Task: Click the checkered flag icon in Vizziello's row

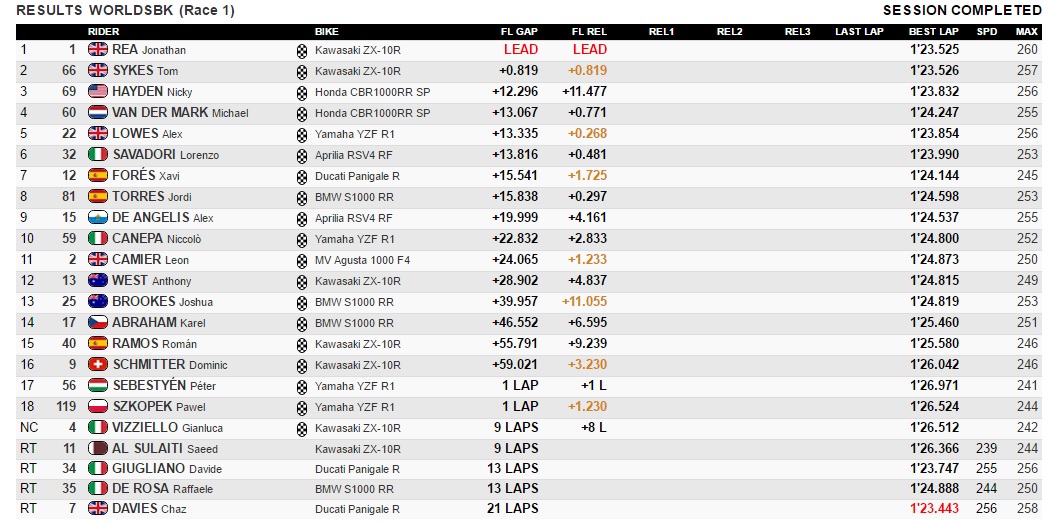Action: pyautogui.click(x=302, y=428)
